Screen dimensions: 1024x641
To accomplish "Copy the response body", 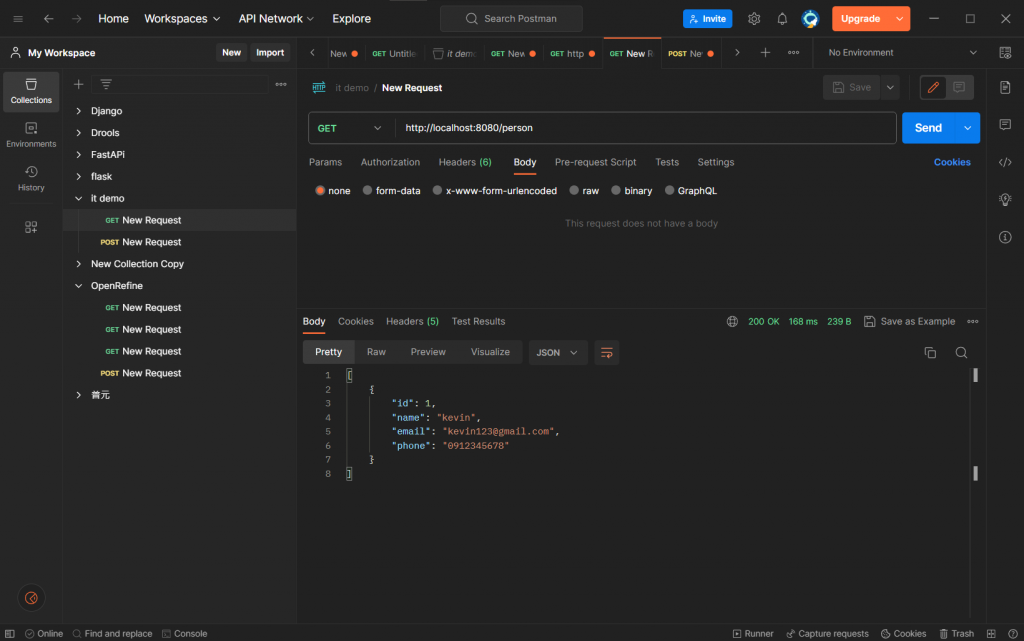I will click(x=930, y=352).
